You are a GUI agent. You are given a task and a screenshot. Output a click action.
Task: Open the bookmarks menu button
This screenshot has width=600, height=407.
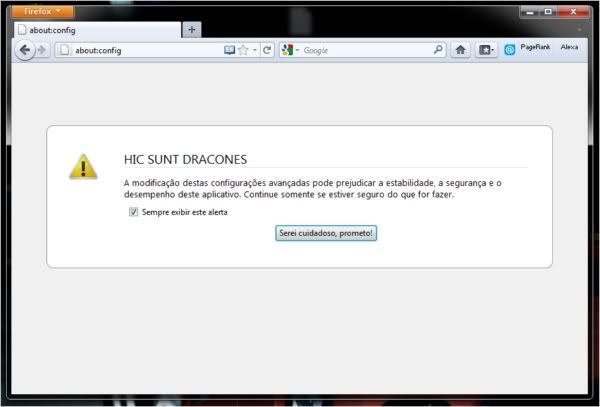[x=486, y=50]
